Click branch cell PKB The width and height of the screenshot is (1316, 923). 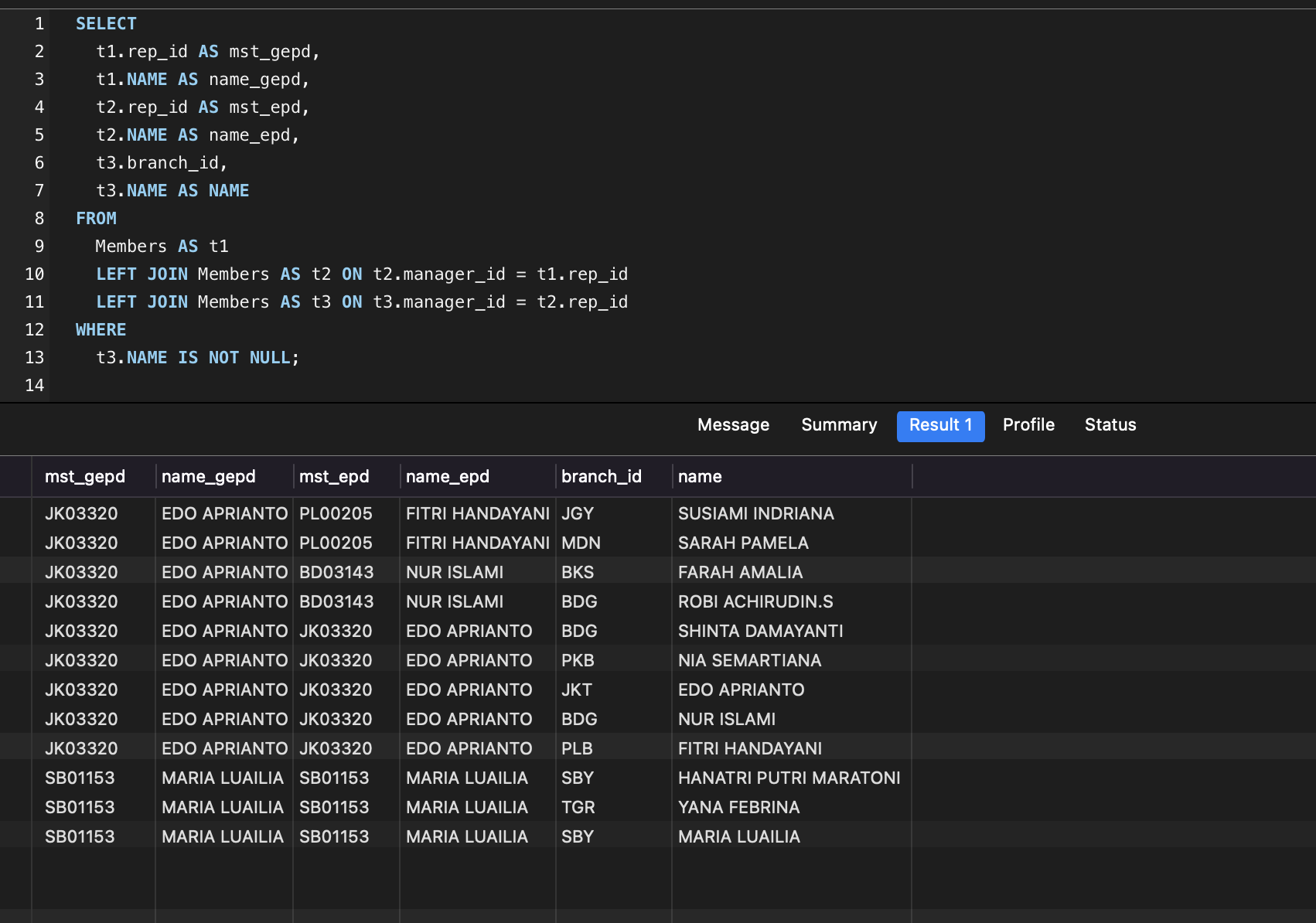pyautogui.click(x=578, y=661)
